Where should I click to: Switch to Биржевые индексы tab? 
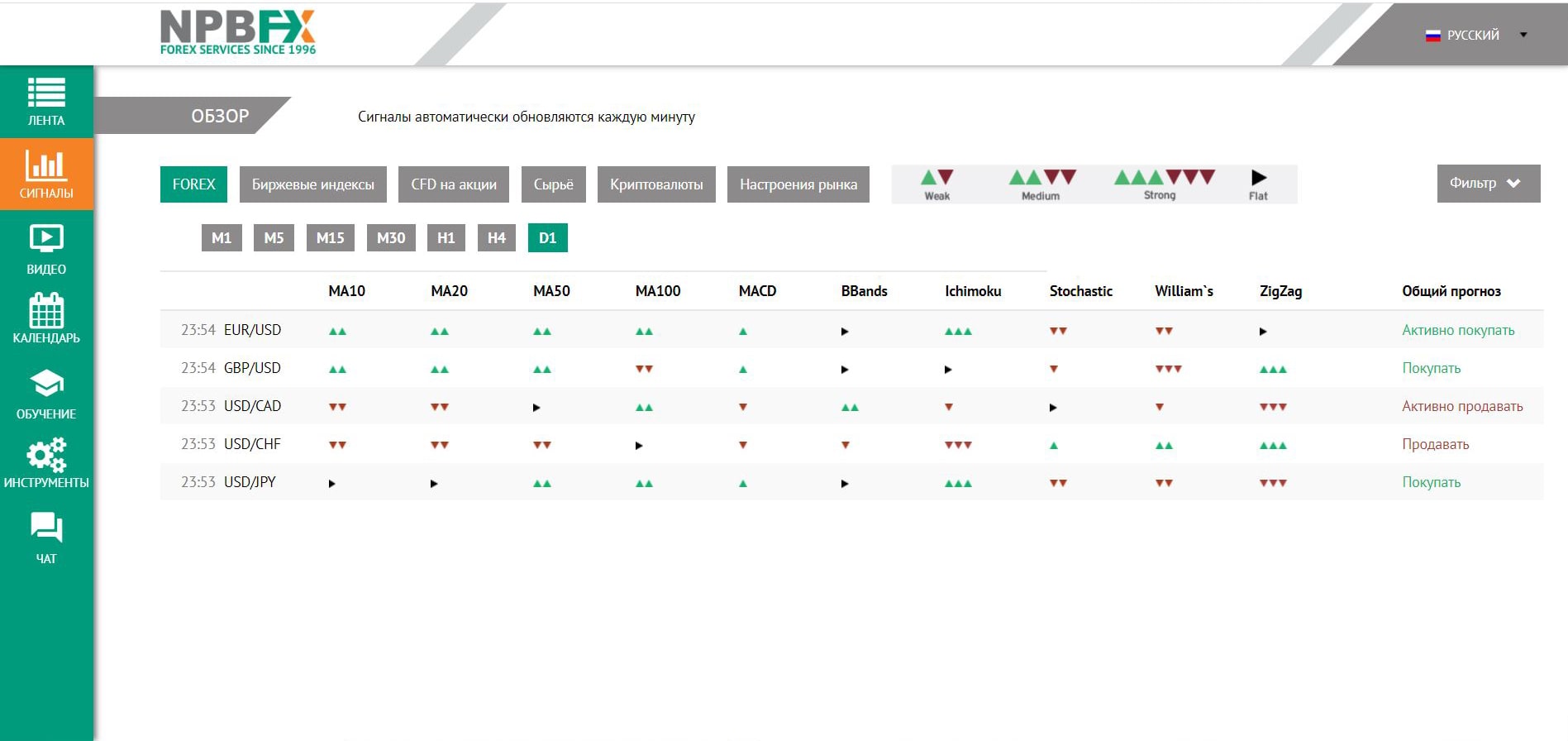[313, 184]
